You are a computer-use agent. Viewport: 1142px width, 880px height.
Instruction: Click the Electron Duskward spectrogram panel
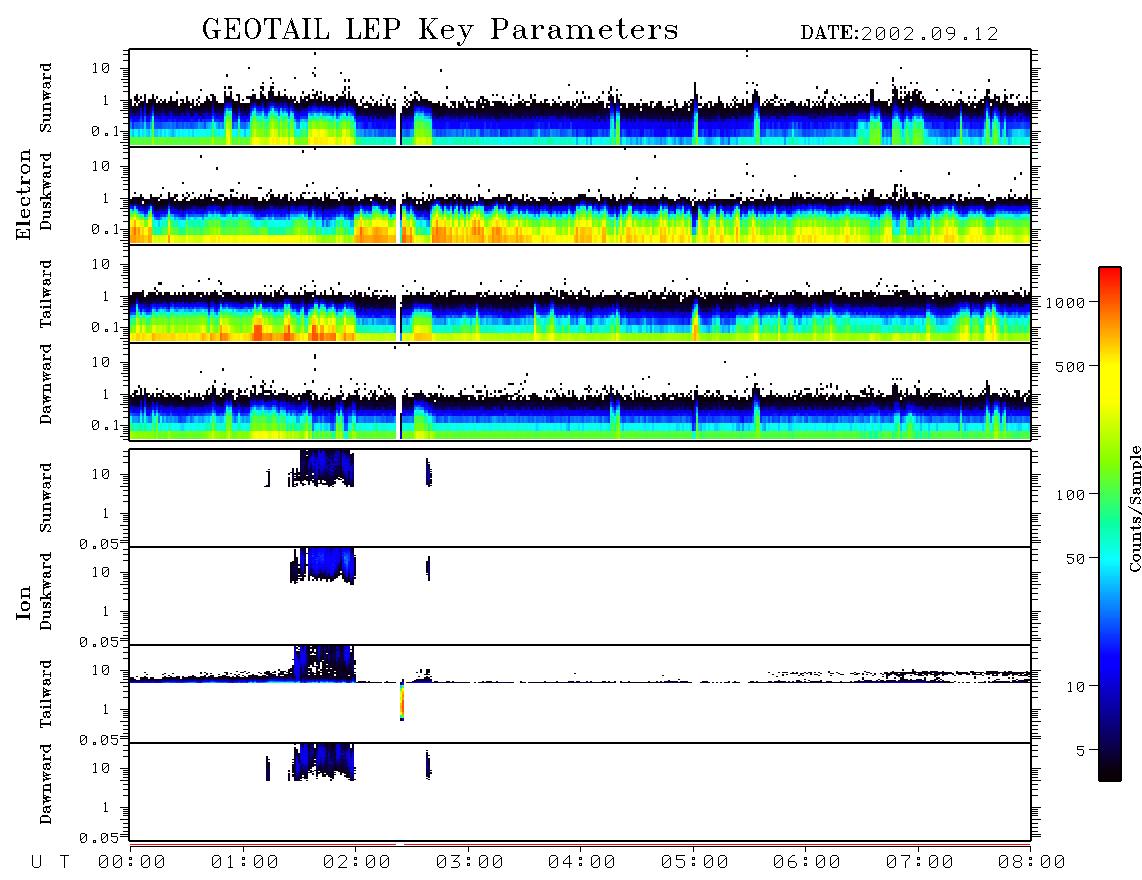[x=580, y=195]
